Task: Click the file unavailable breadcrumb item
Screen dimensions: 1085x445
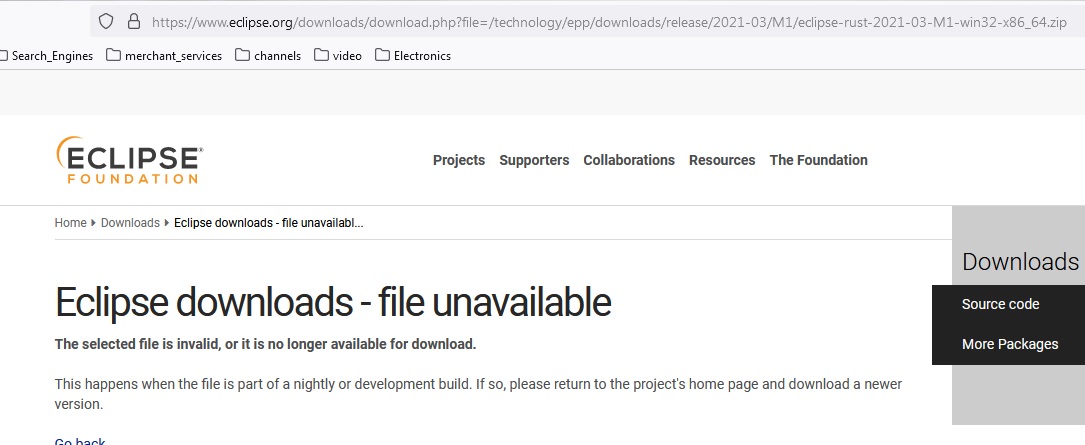Action: (268, 223)
